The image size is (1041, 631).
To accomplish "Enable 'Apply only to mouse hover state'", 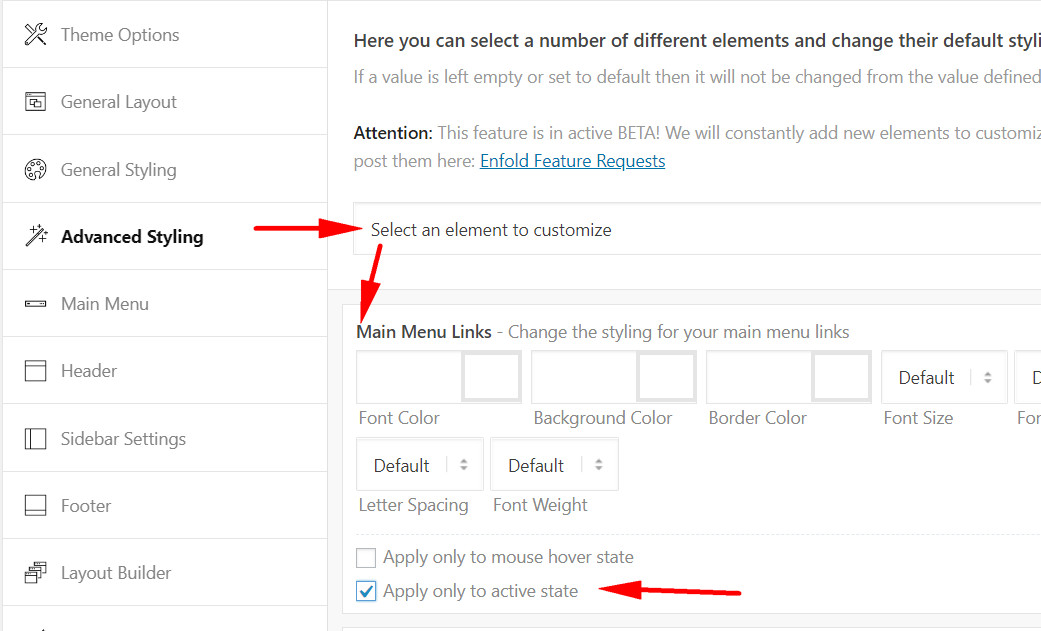I will click(366, 557).
